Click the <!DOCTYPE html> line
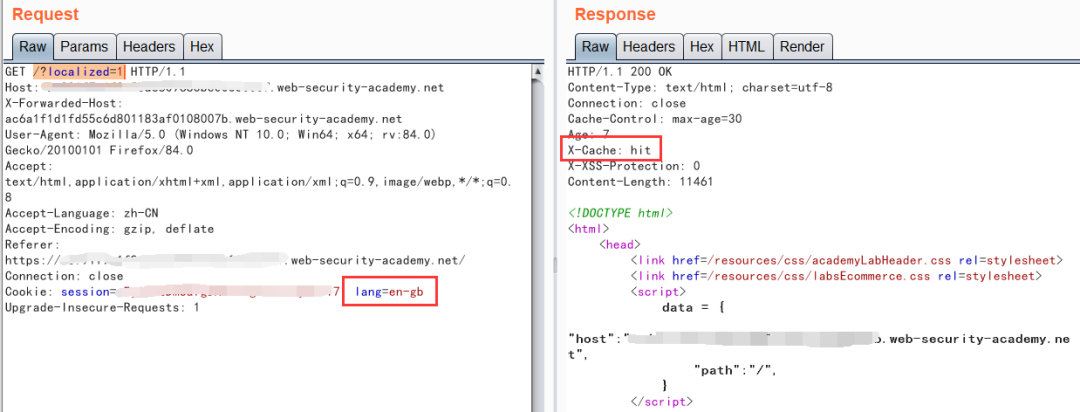 tap(620, 213)
